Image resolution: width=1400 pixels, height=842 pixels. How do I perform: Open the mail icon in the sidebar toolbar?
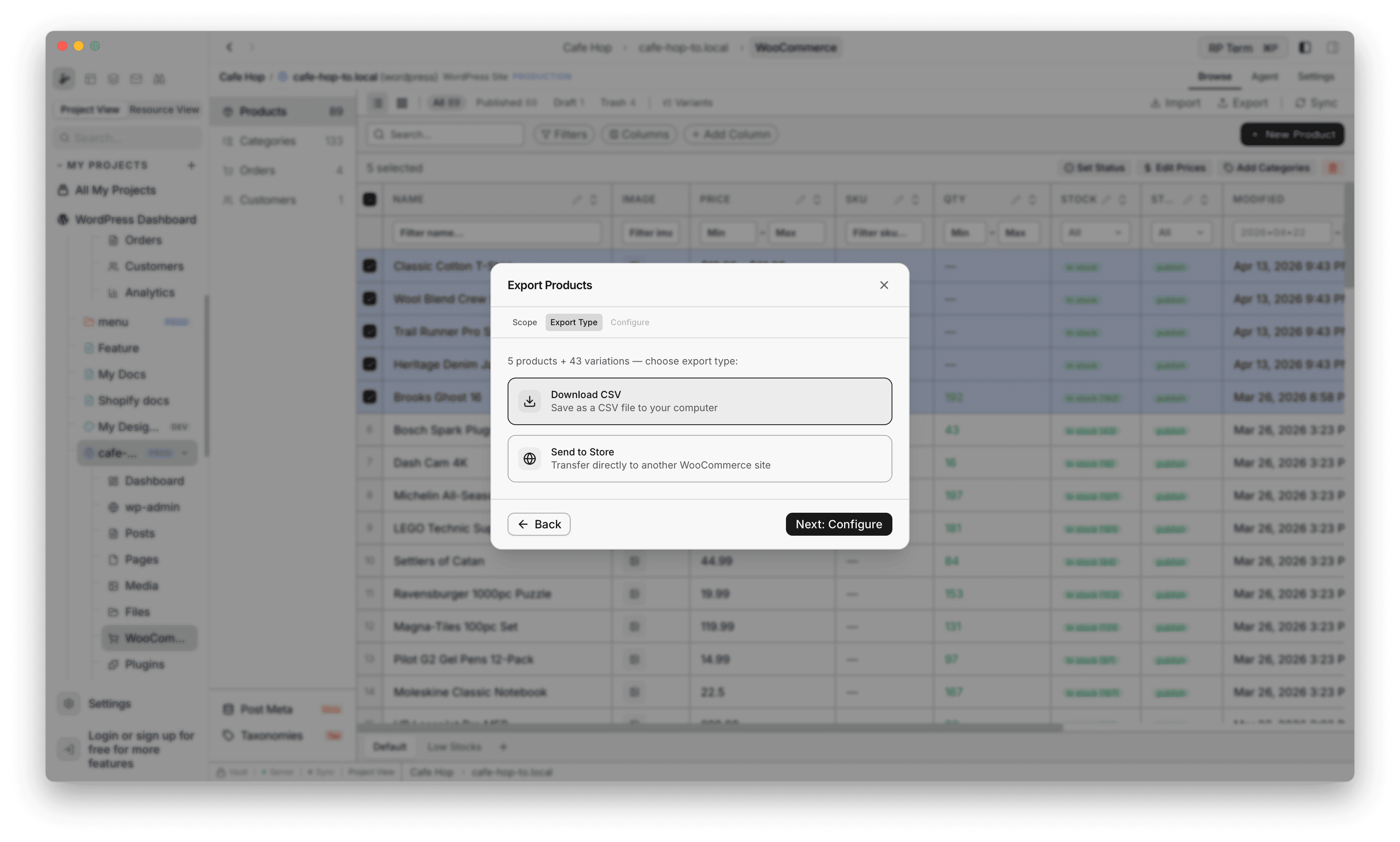click(x=136, y=79)
